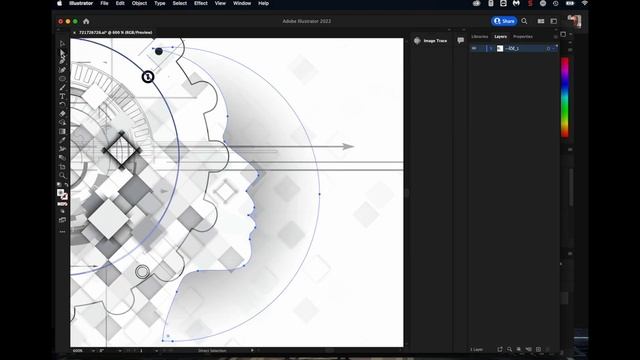
Task: Click the collect for export icon in Layers footer
Action: (500, 349)
